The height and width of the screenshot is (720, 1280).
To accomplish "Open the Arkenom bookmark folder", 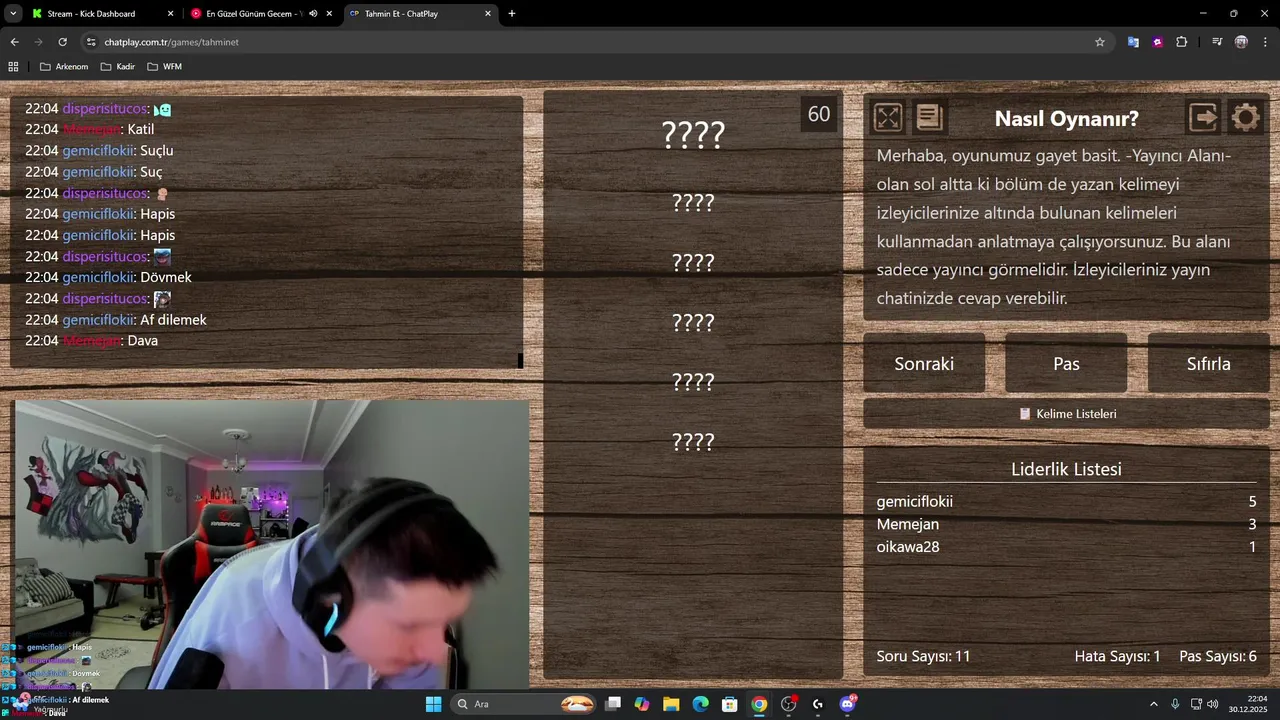I will pyautogui.click(x=64, y=67).
